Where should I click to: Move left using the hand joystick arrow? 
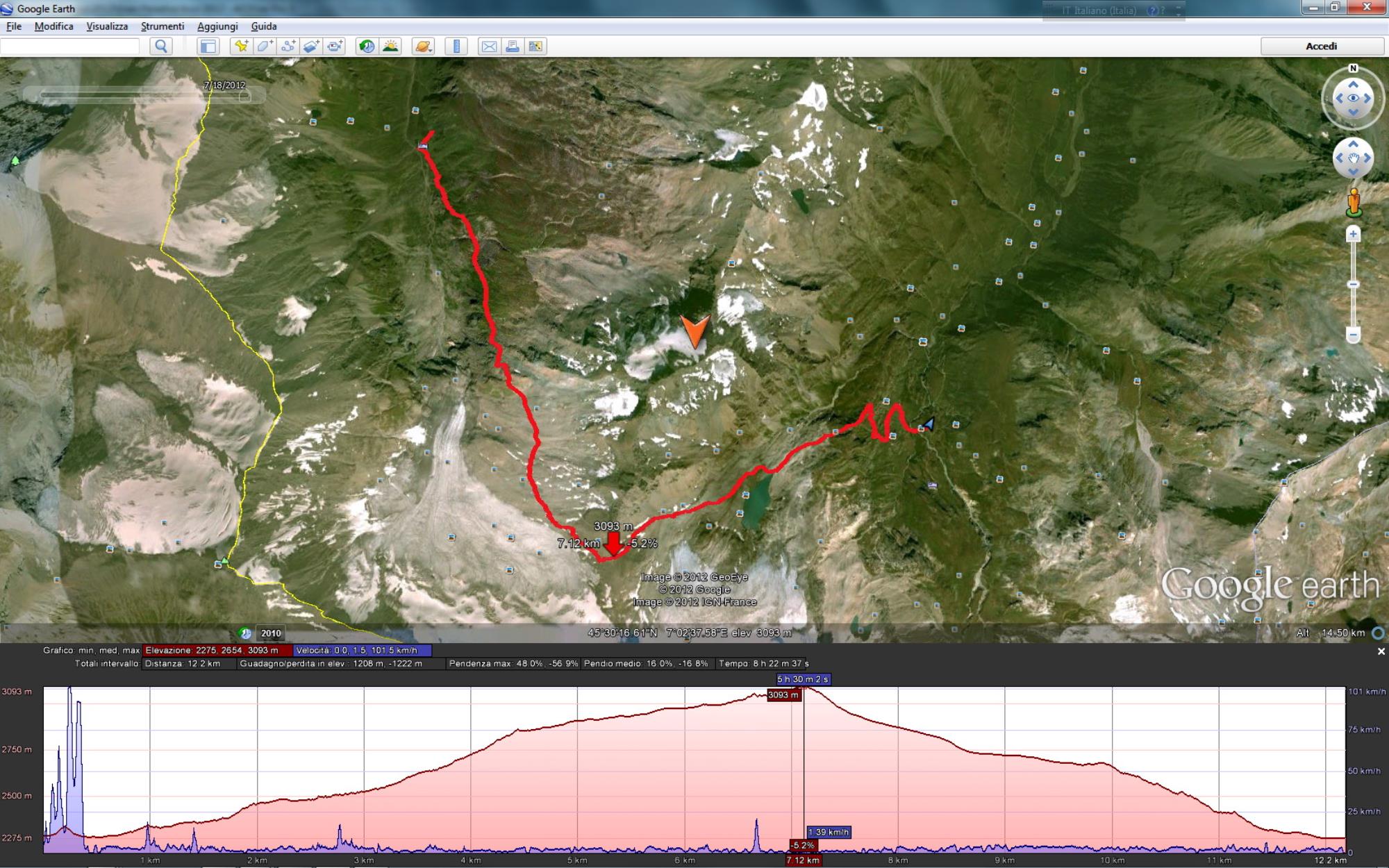coord(1339,158)
